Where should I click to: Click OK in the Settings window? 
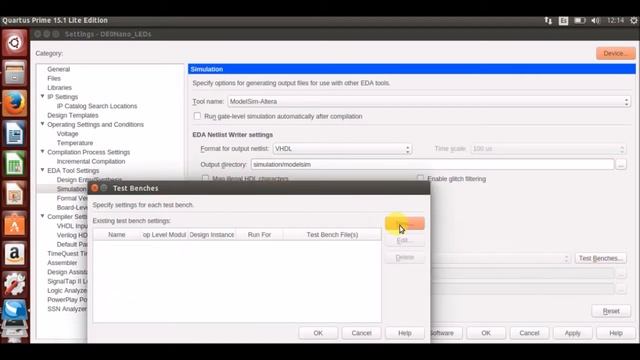486,333
